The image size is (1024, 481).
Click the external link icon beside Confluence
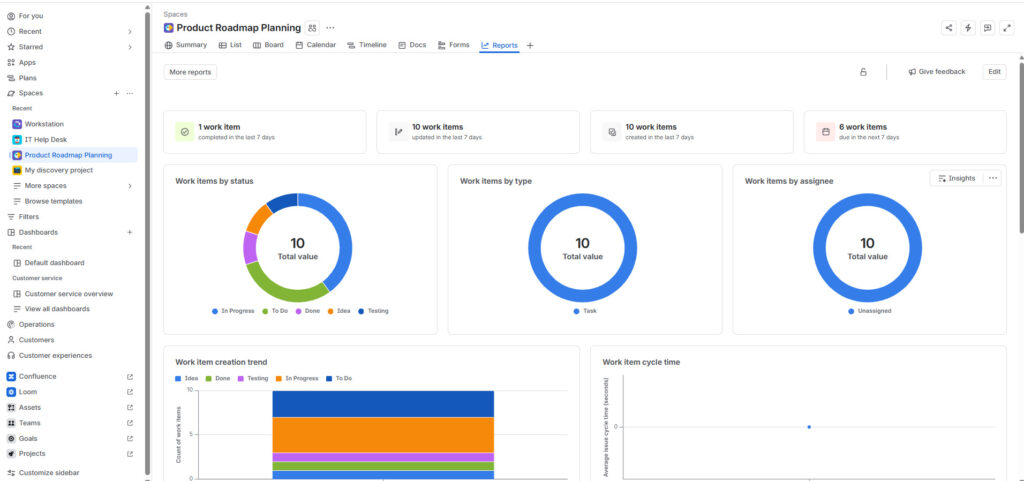point(129,377)
